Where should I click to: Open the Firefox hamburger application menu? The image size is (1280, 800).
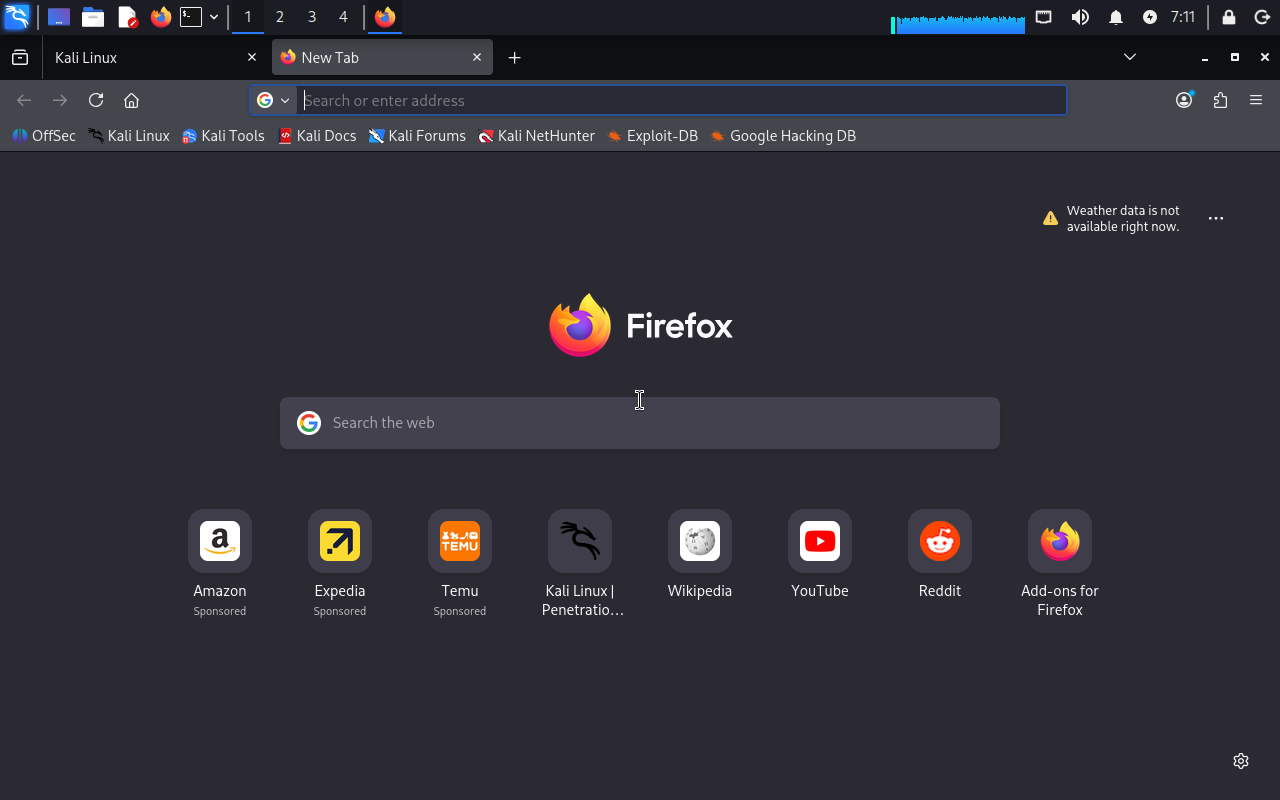(x=1256, y=100)
